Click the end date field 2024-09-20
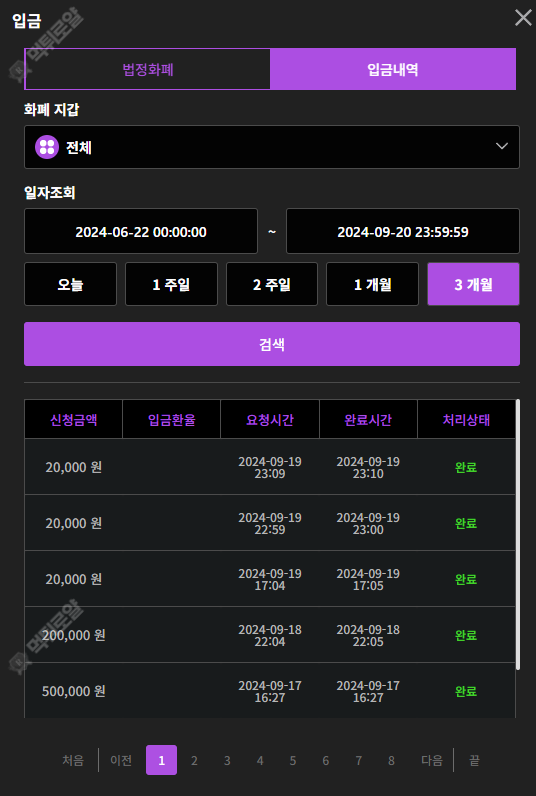This screenshot has height=796, width=536. point(403,231)
